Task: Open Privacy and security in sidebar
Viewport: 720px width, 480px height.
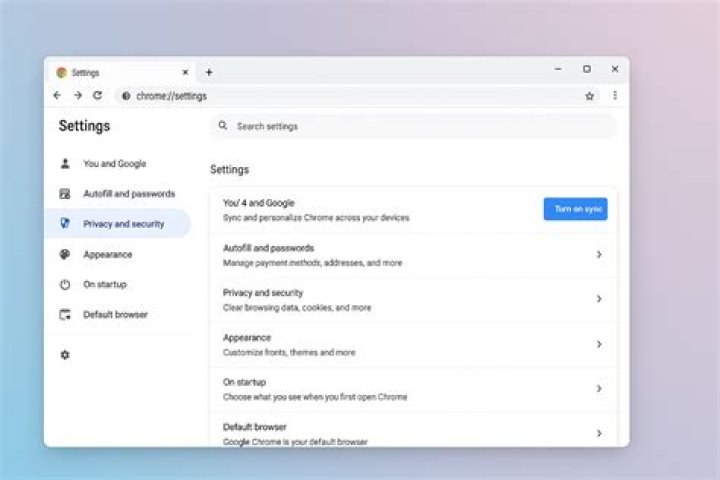Action: tap(118, 224)
